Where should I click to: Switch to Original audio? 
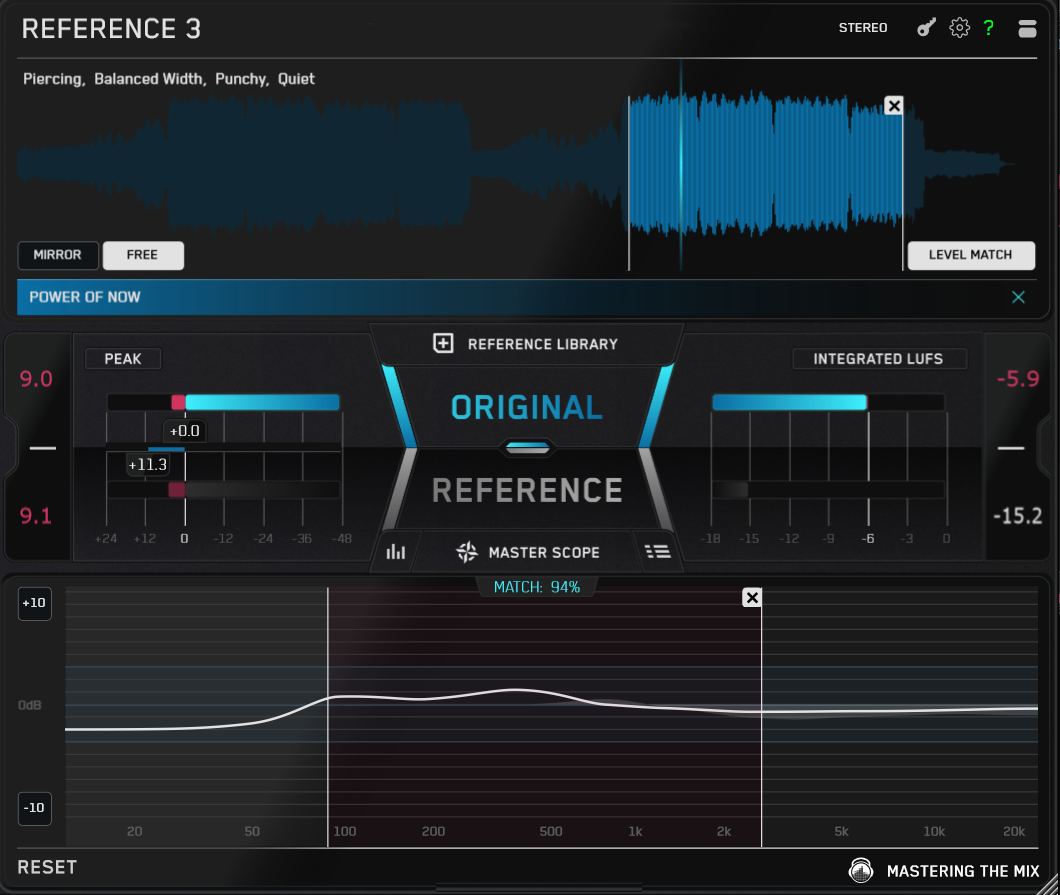point(527,407)
